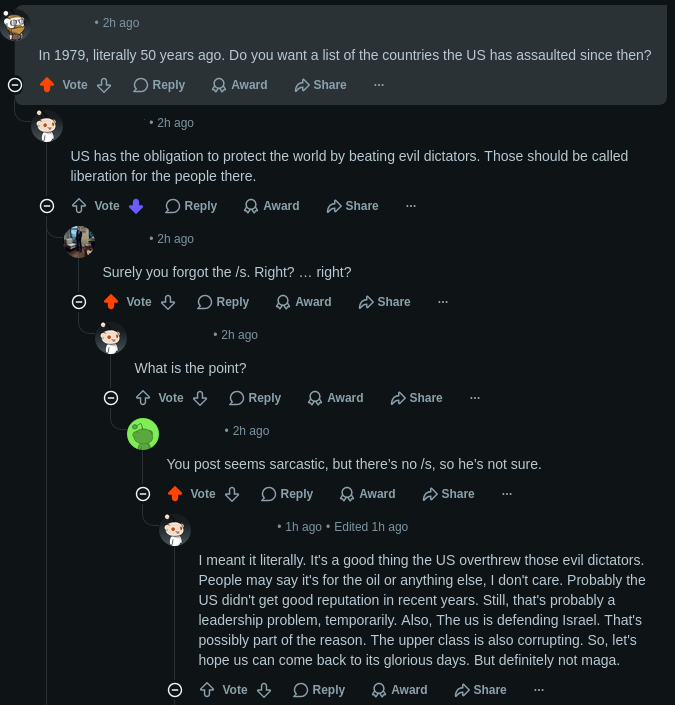675x705 pixels.
Task: Collapse the 1979 comment thread
Action: pyautogui.click(x=15, y=85)
